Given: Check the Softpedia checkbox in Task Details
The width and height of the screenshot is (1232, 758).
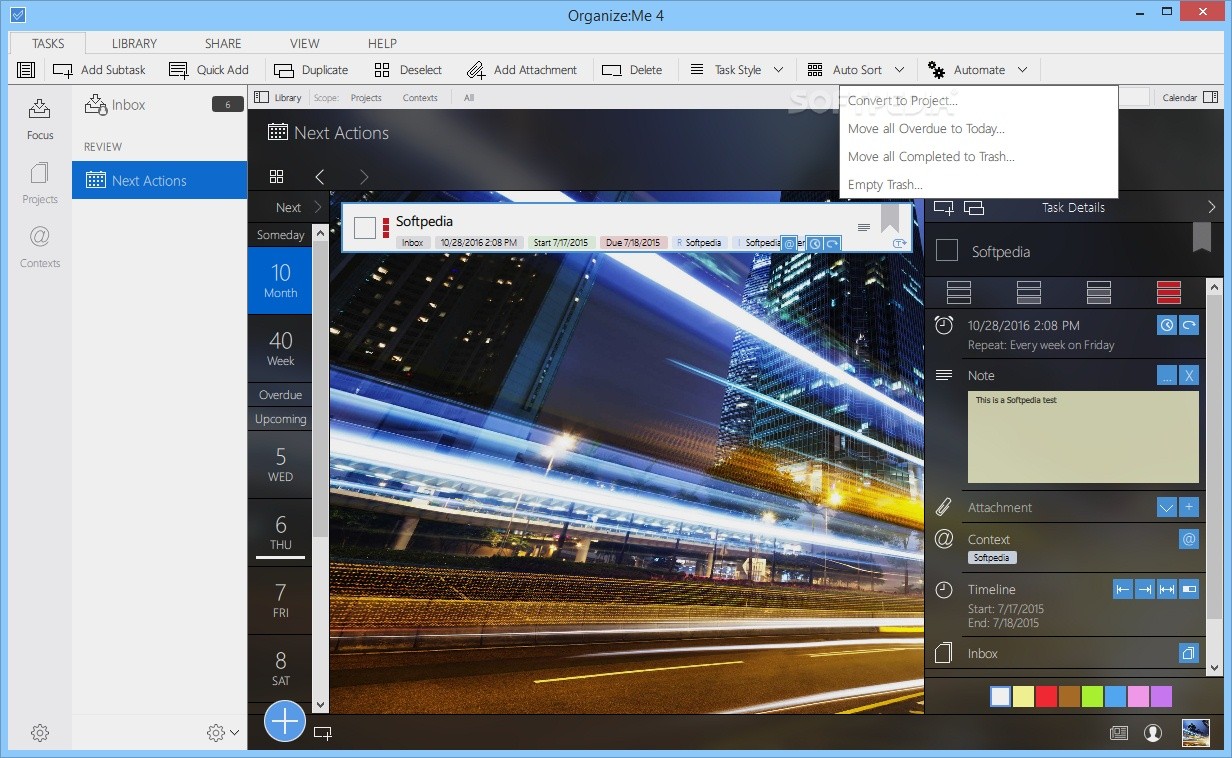Looking at the screenshot, I should (x=946, y=251).
